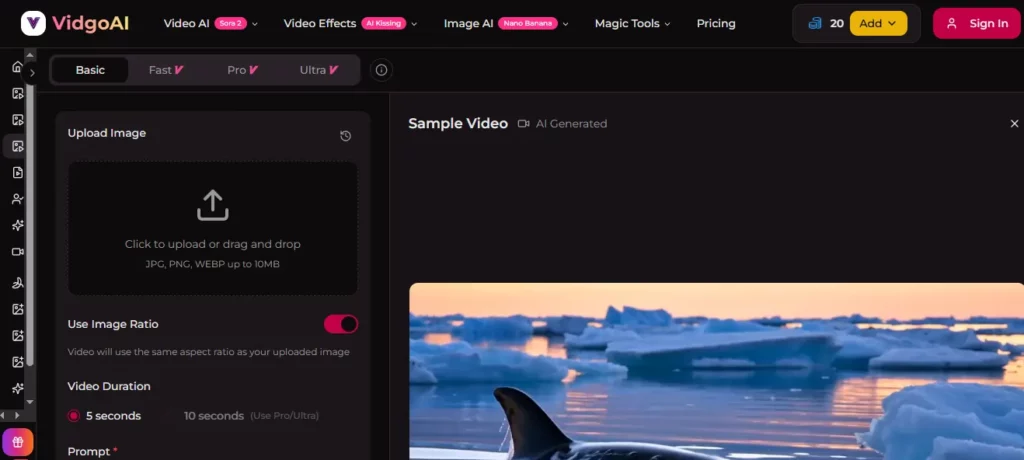Open the person avatar sidebar icon
The width and height of the screenshot is (1024, 460).
18,199
